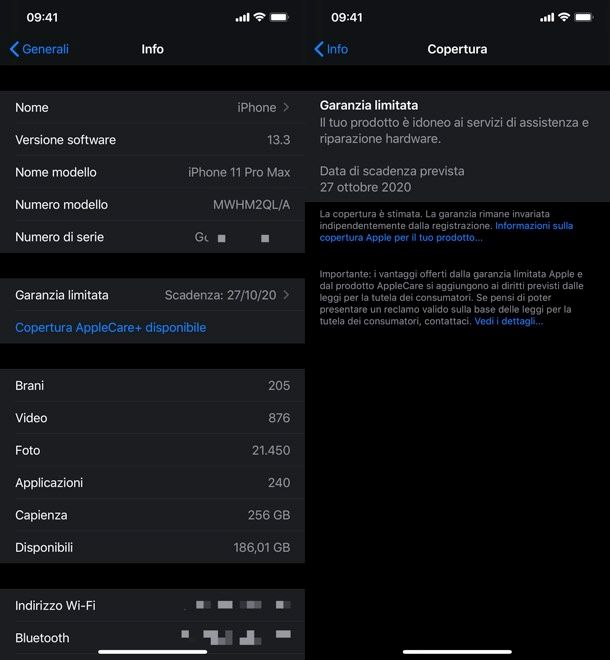Tap the battery icon on left status bar

coord(279,17)
